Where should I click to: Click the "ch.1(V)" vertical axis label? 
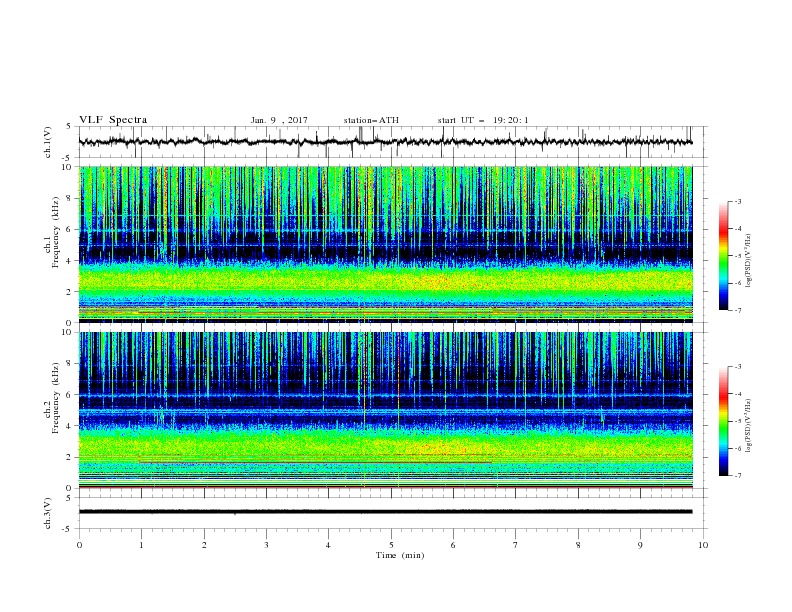click(48, 142)
